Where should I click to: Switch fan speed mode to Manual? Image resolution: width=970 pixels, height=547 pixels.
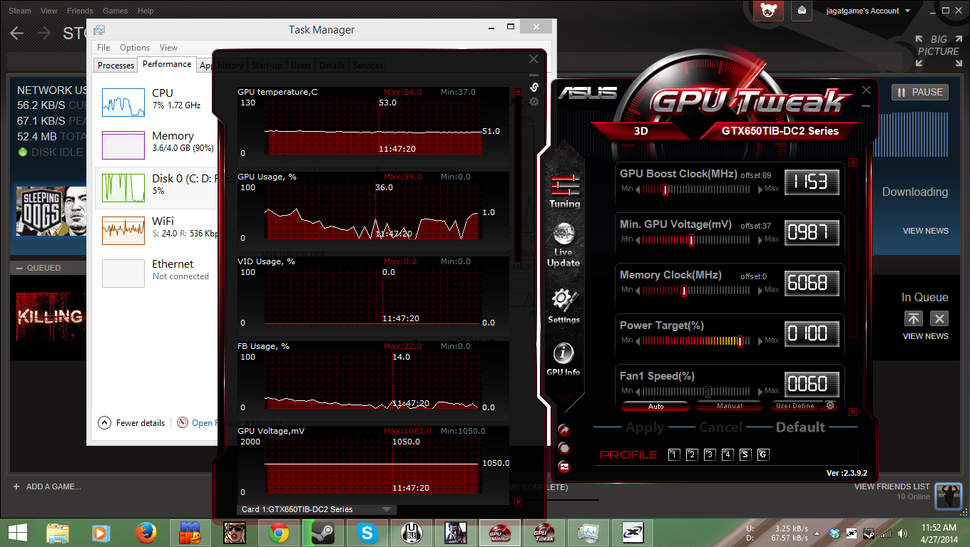click(x=727, y=406)
